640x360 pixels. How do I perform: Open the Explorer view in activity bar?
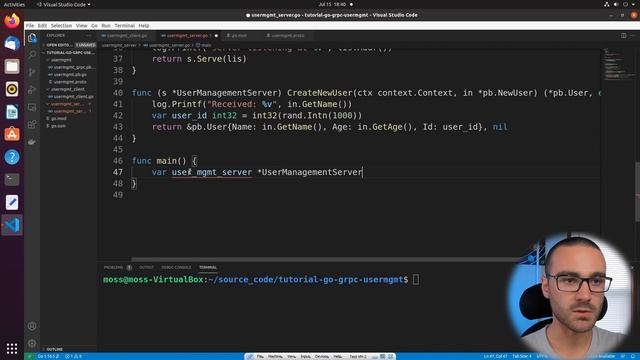pos(32,38)
